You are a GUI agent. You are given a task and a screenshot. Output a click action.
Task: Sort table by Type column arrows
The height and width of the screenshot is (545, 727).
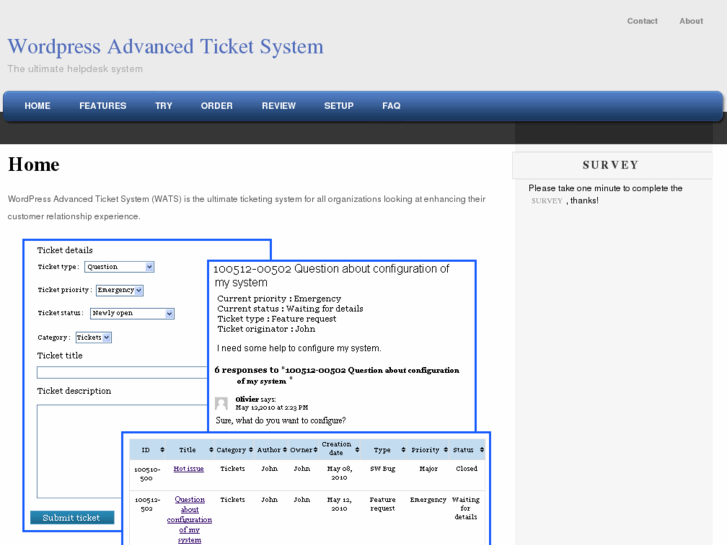click(x=403, y=450)
